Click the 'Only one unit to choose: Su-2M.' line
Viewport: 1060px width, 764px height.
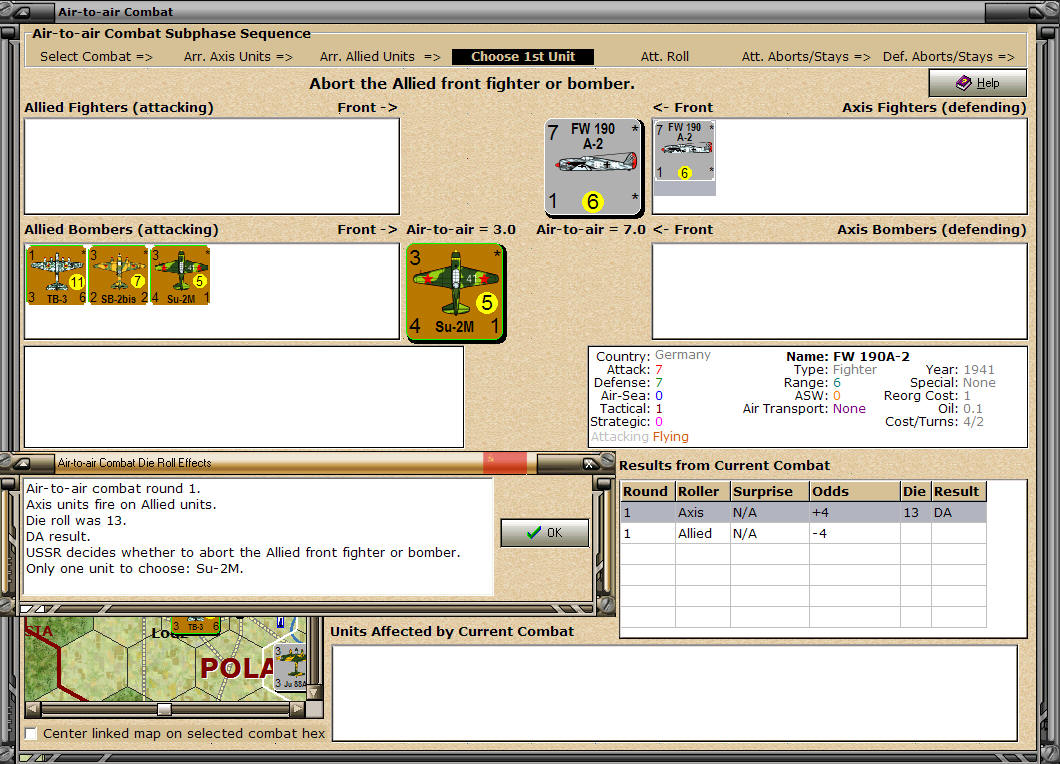[x=135, y=569]
